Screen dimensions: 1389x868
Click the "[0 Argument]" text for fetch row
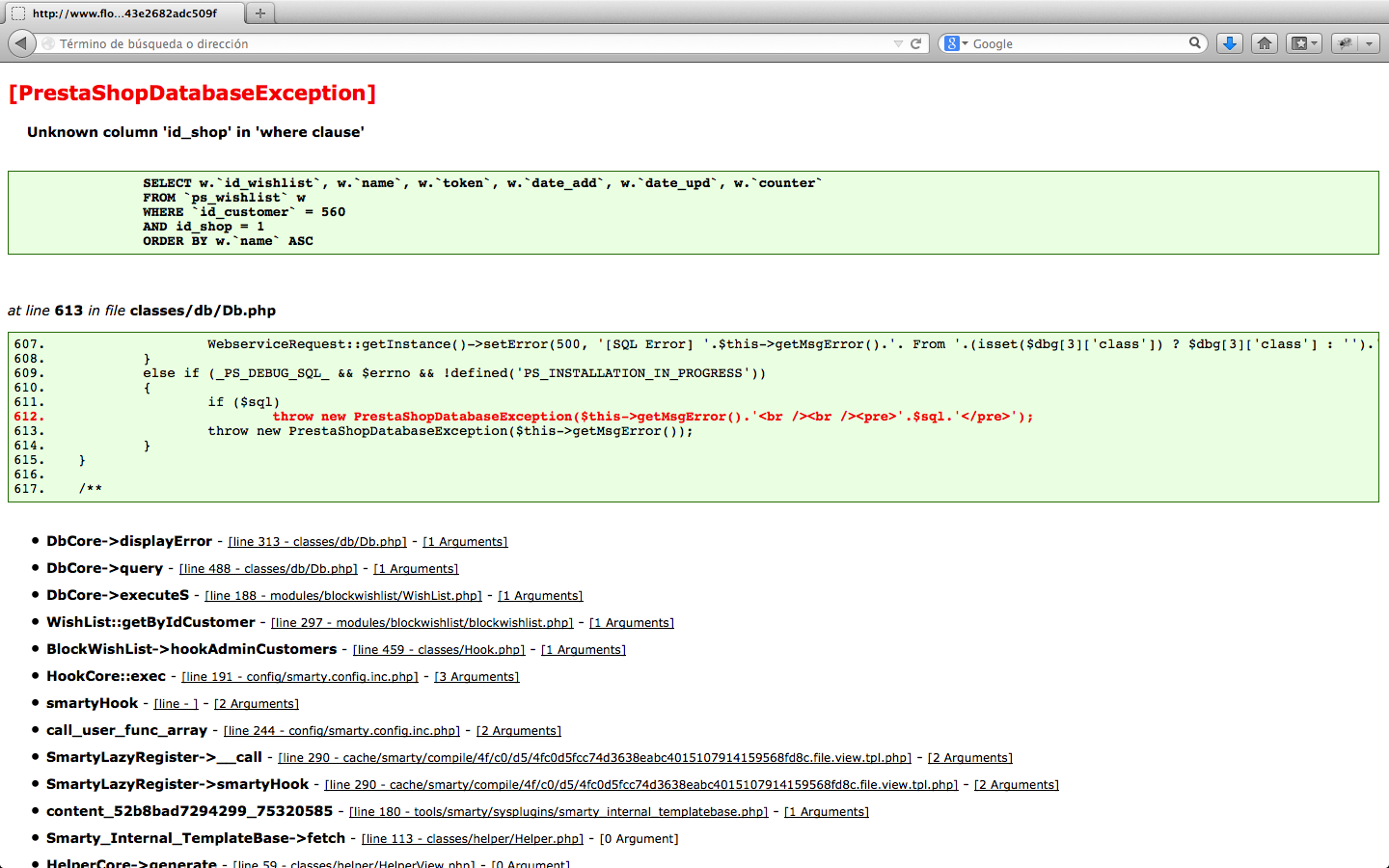640,839
